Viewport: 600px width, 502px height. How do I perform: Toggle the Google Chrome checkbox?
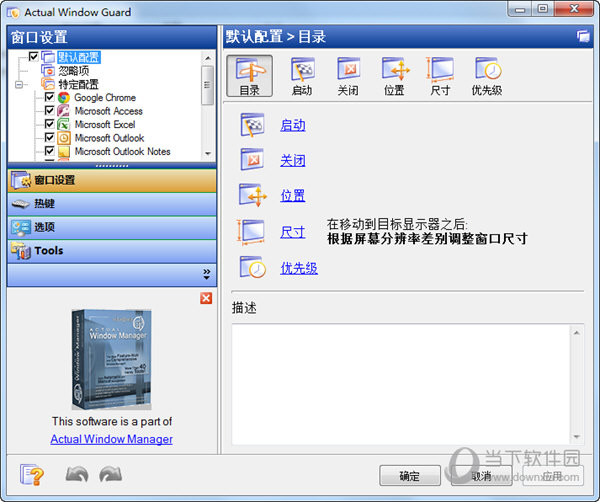(x=49, y=97)
